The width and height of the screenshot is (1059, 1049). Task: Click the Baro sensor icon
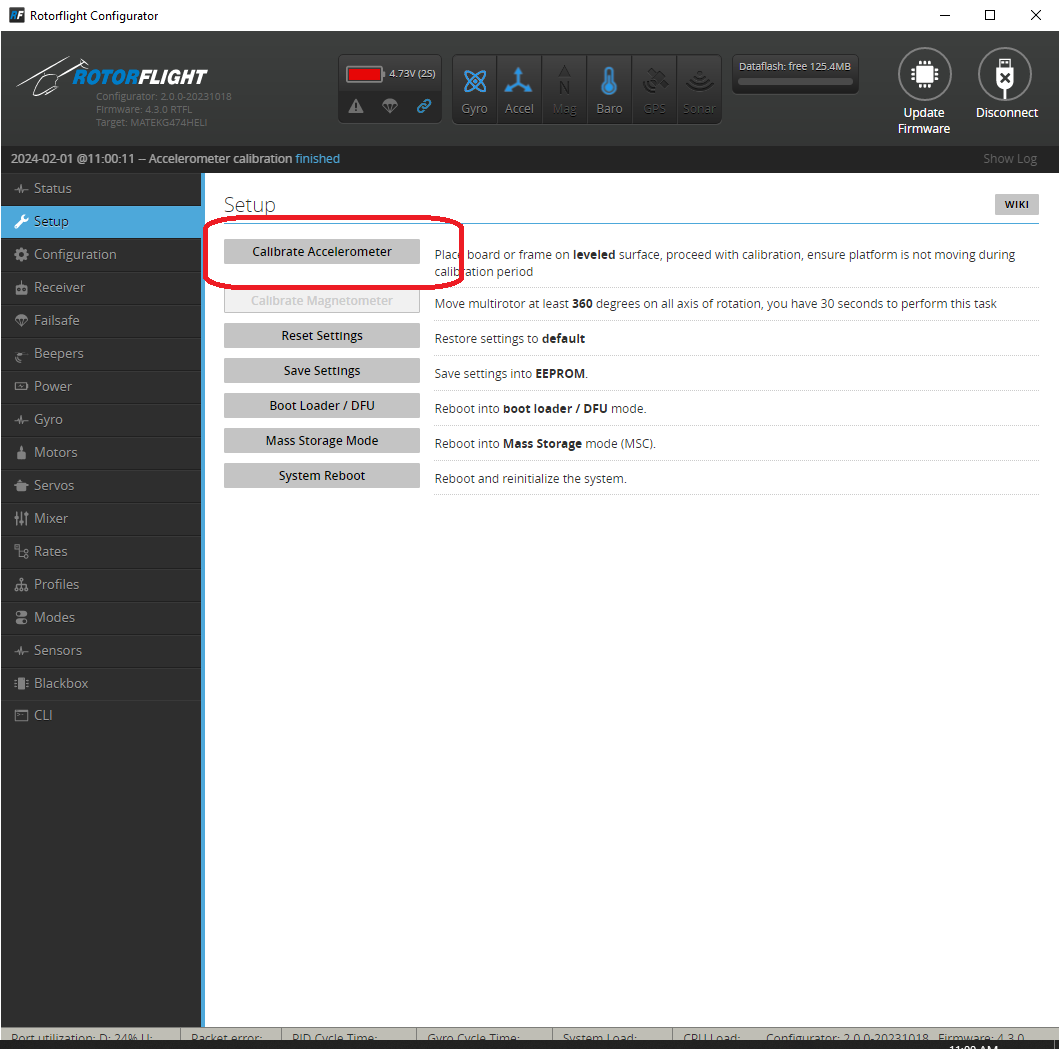point(609,82)
